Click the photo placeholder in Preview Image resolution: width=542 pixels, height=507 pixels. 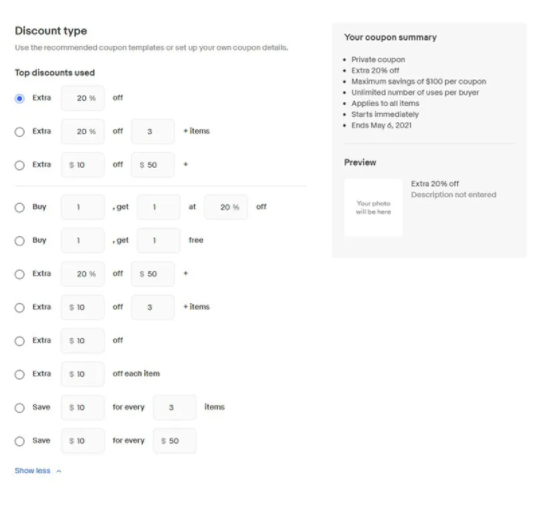point(373,207)
